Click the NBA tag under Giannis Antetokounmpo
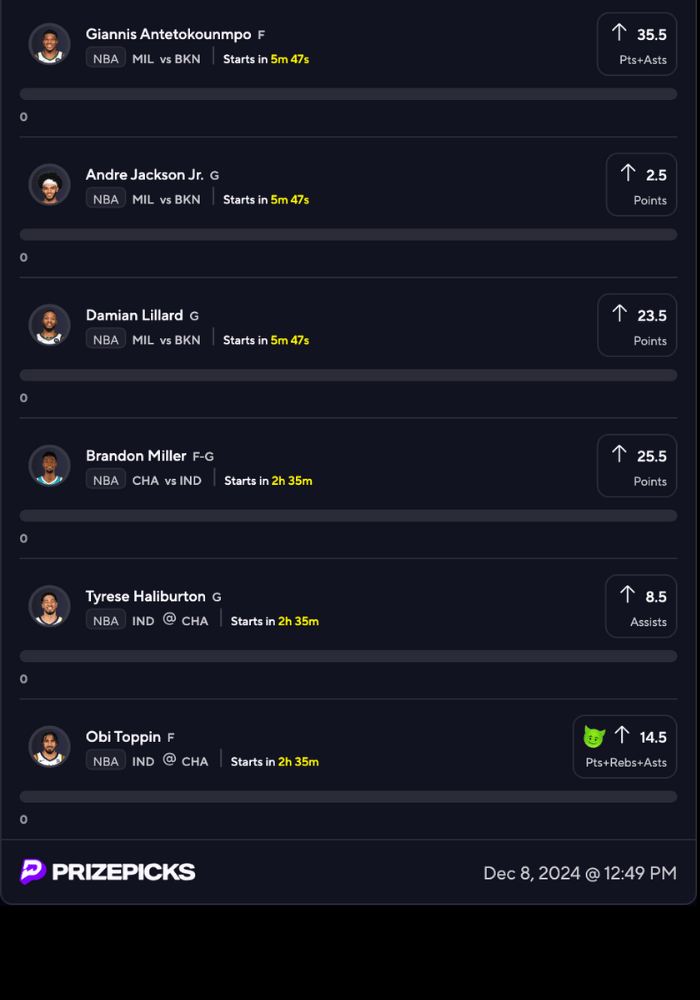Image resolution: width=700 pixels, height=1000 pixels. coord(106,59)
